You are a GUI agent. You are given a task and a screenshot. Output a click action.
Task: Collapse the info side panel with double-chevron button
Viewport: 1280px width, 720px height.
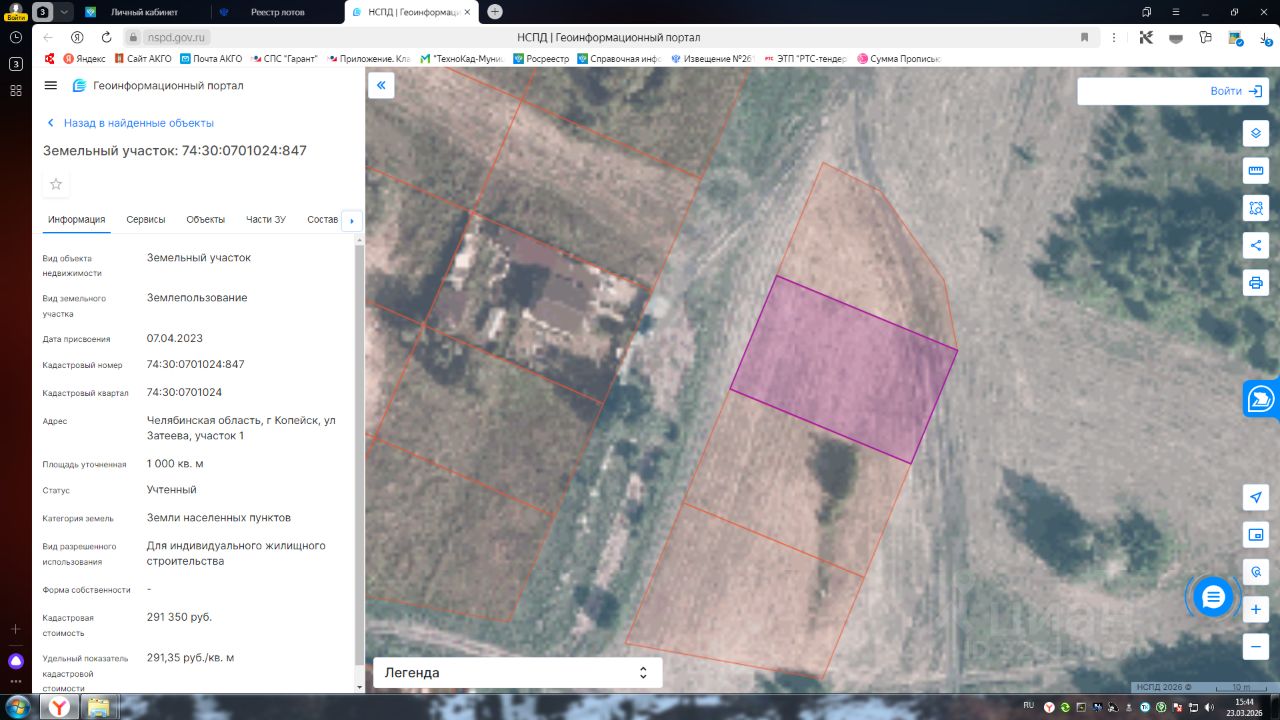tap(381, 86)
